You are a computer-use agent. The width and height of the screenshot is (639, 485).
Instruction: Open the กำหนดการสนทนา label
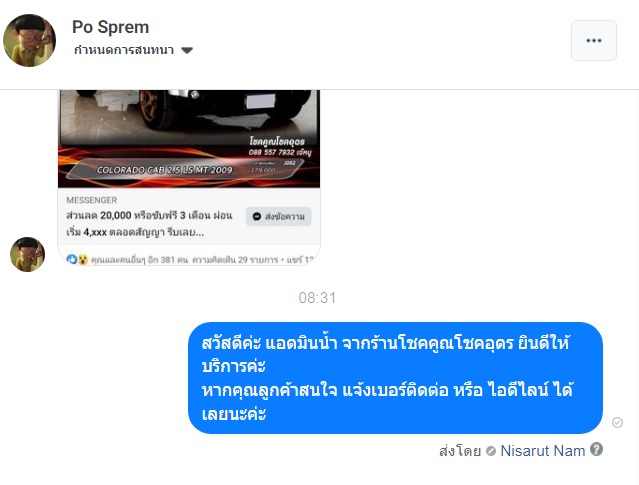124,50
